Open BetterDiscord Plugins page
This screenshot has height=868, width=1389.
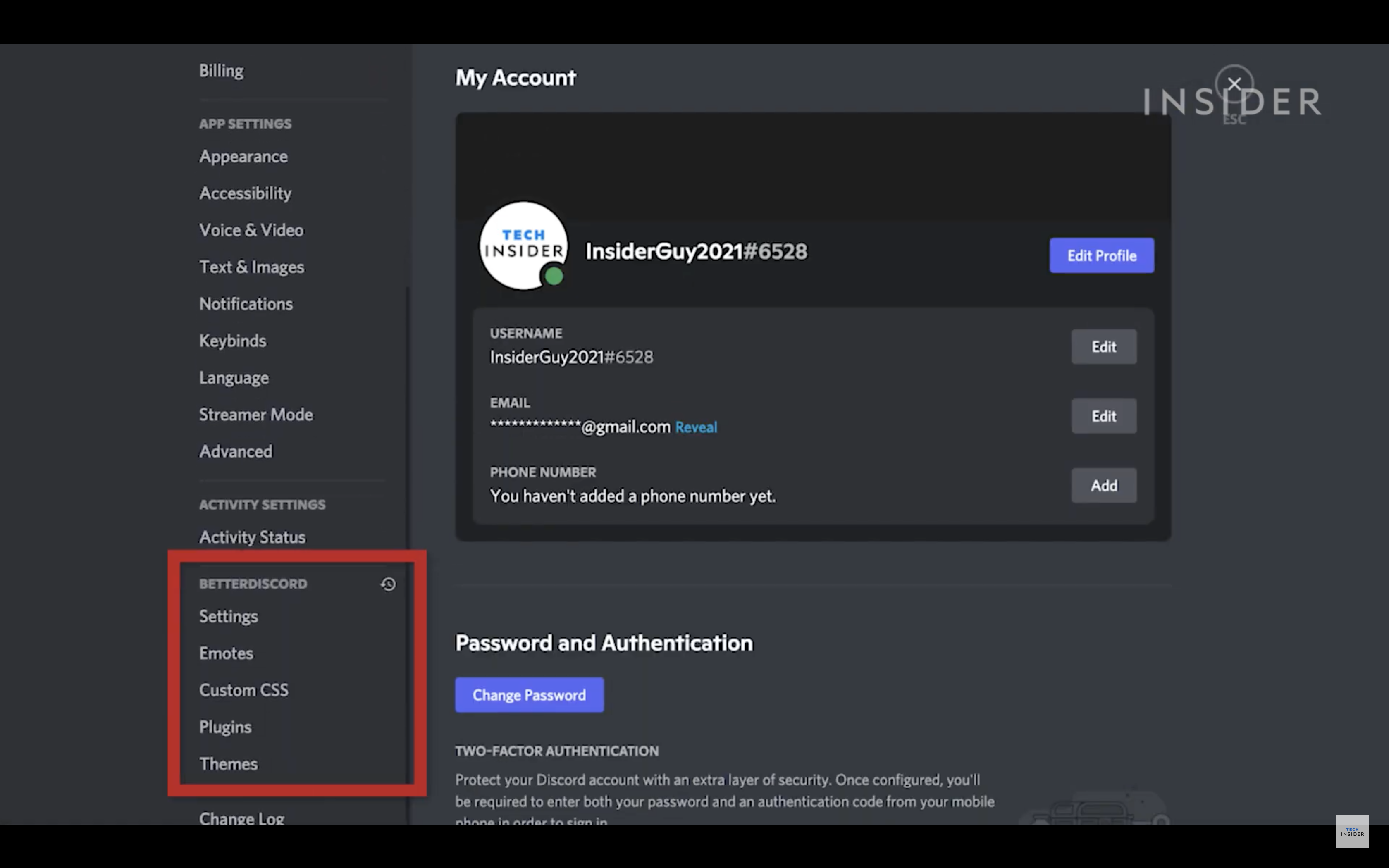226,727
